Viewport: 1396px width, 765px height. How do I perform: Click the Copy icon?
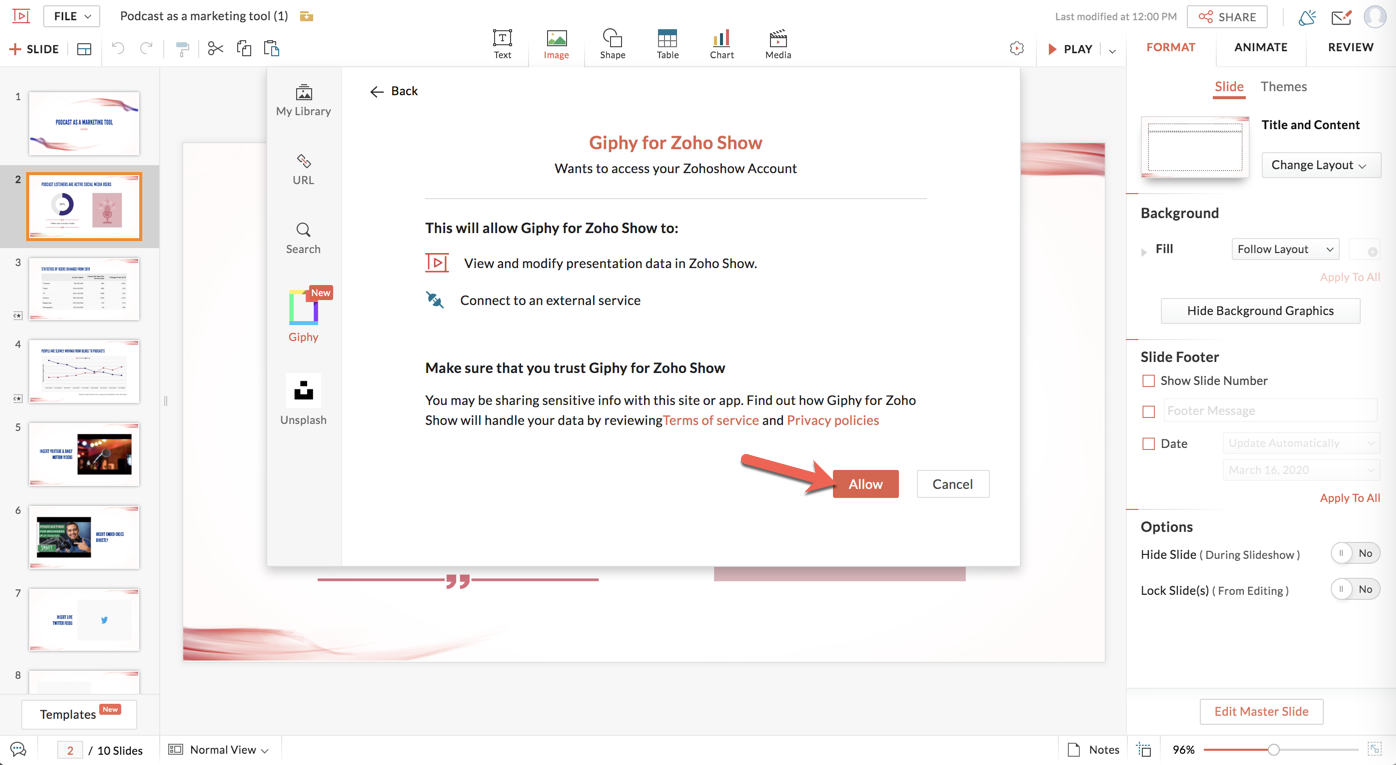[x=243, y=49]
